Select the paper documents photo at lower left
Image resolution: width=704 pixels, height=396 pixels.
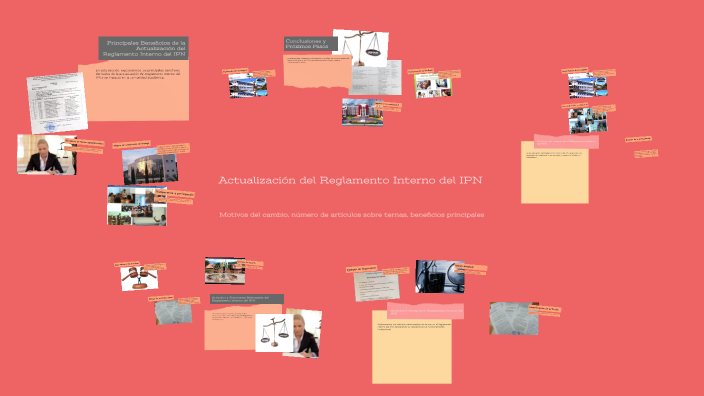click(173, 312)
